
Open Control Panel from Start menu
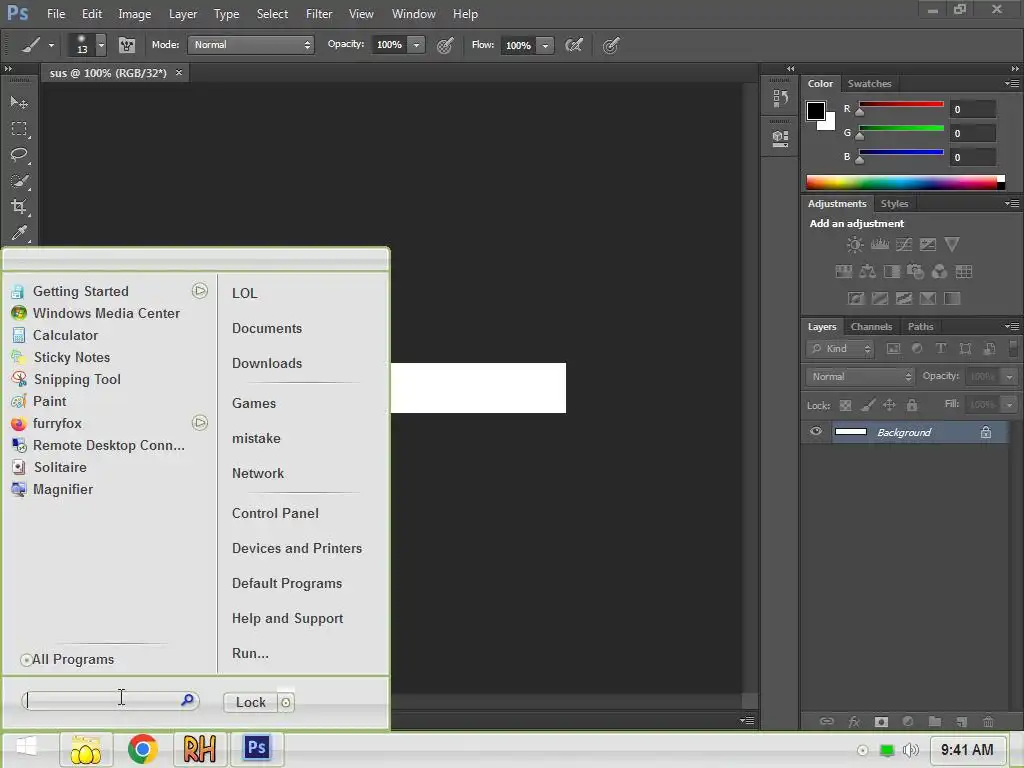click(x=275, y=513)
